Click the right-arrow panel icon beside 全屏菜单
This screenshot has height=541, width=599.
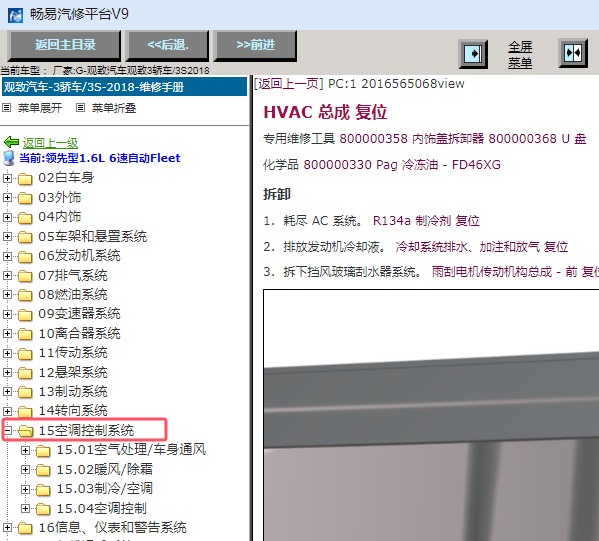point(473,54)
